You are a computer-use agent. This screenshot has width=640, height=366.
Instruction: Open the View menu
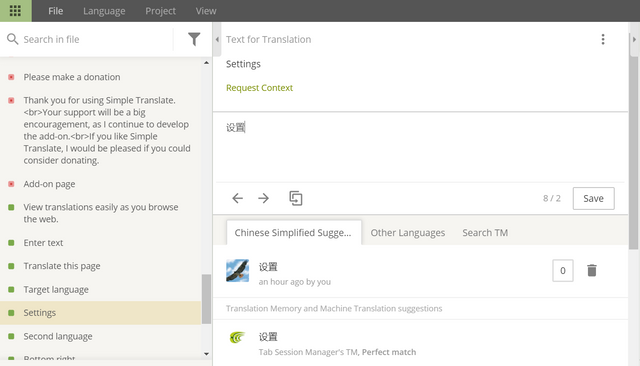click(206, 11)
